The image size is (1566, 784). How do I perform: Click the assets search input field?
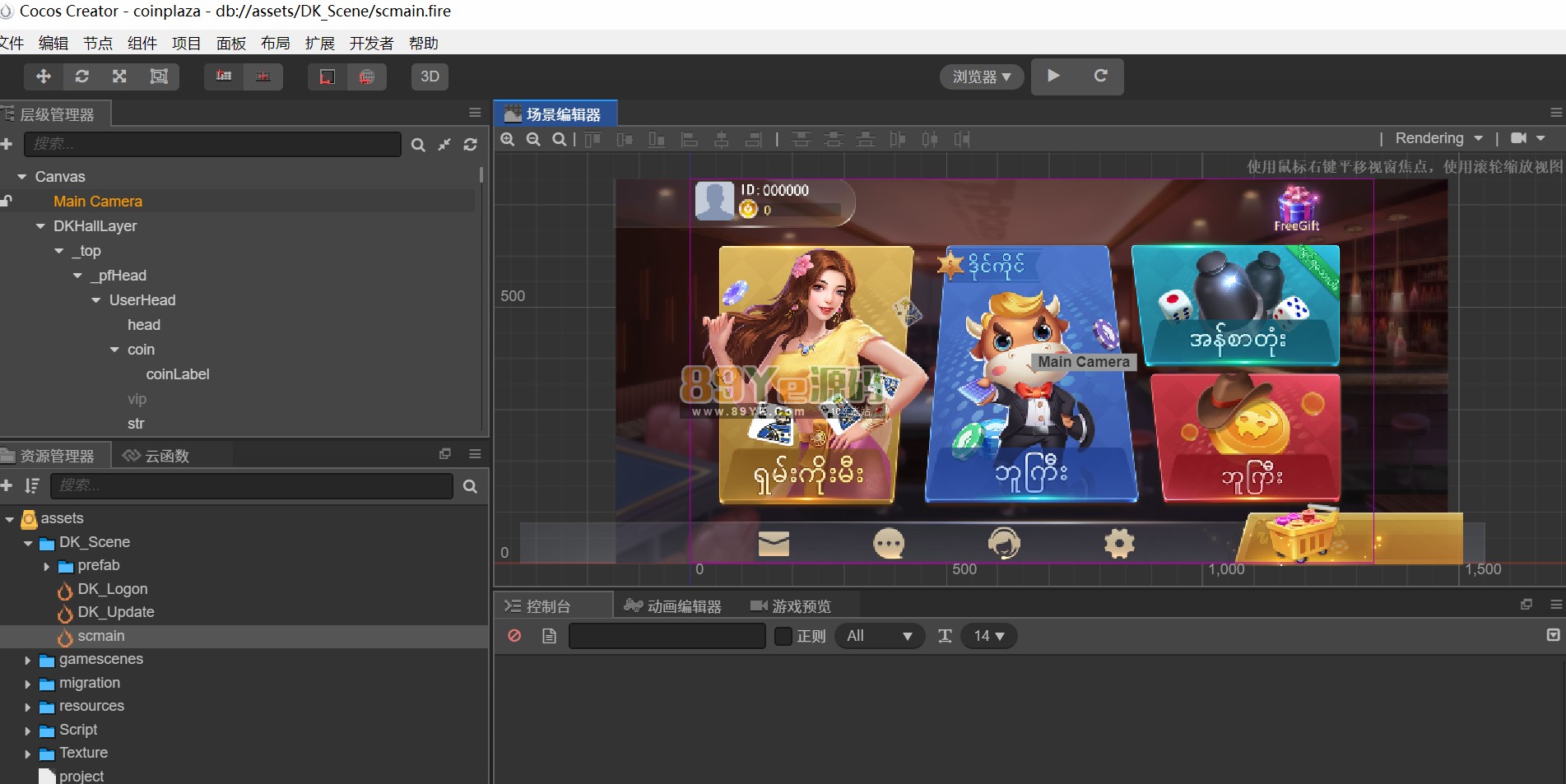click(252, 485)
